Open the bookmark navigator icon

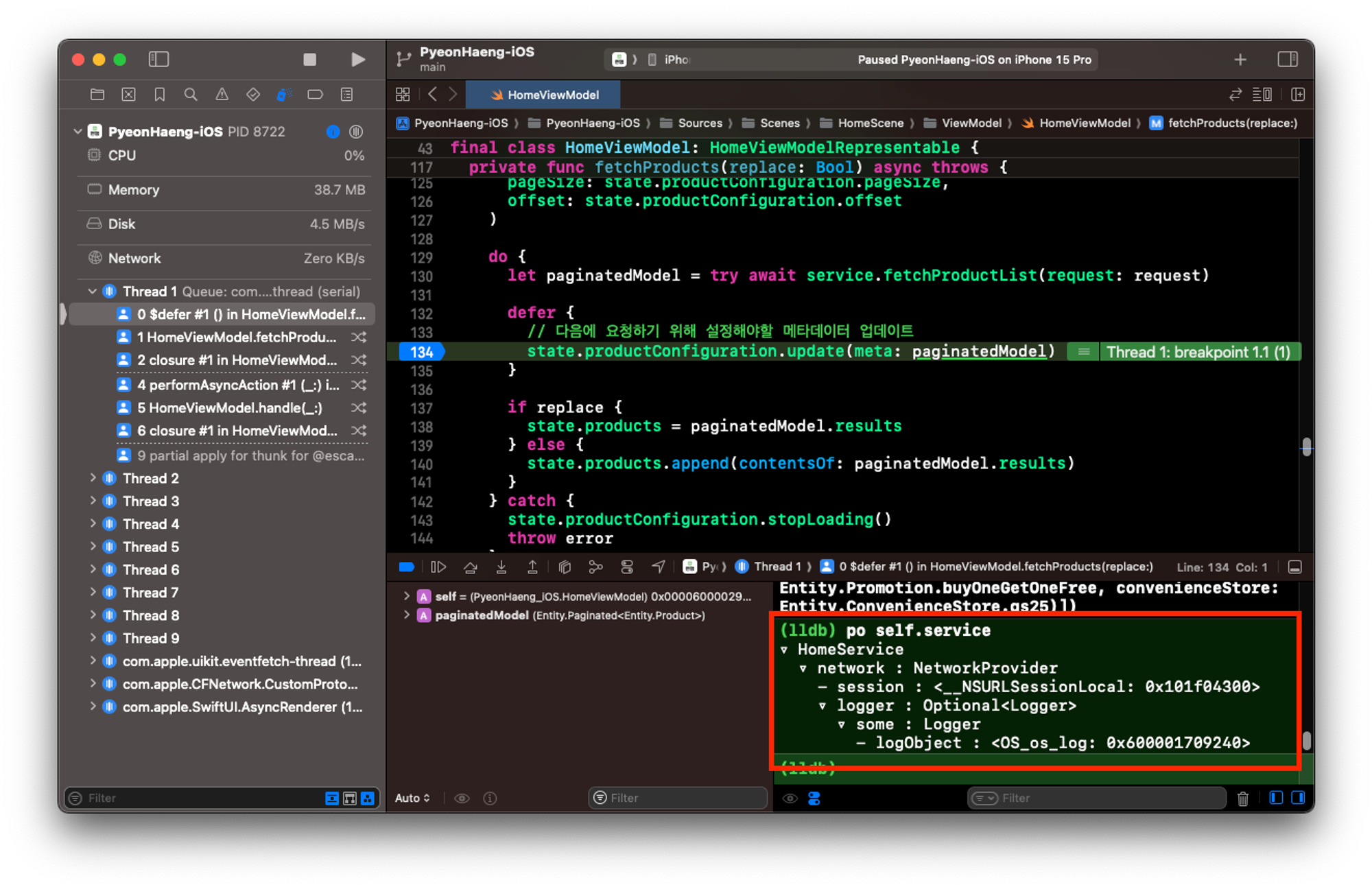(x=159, y=95)
